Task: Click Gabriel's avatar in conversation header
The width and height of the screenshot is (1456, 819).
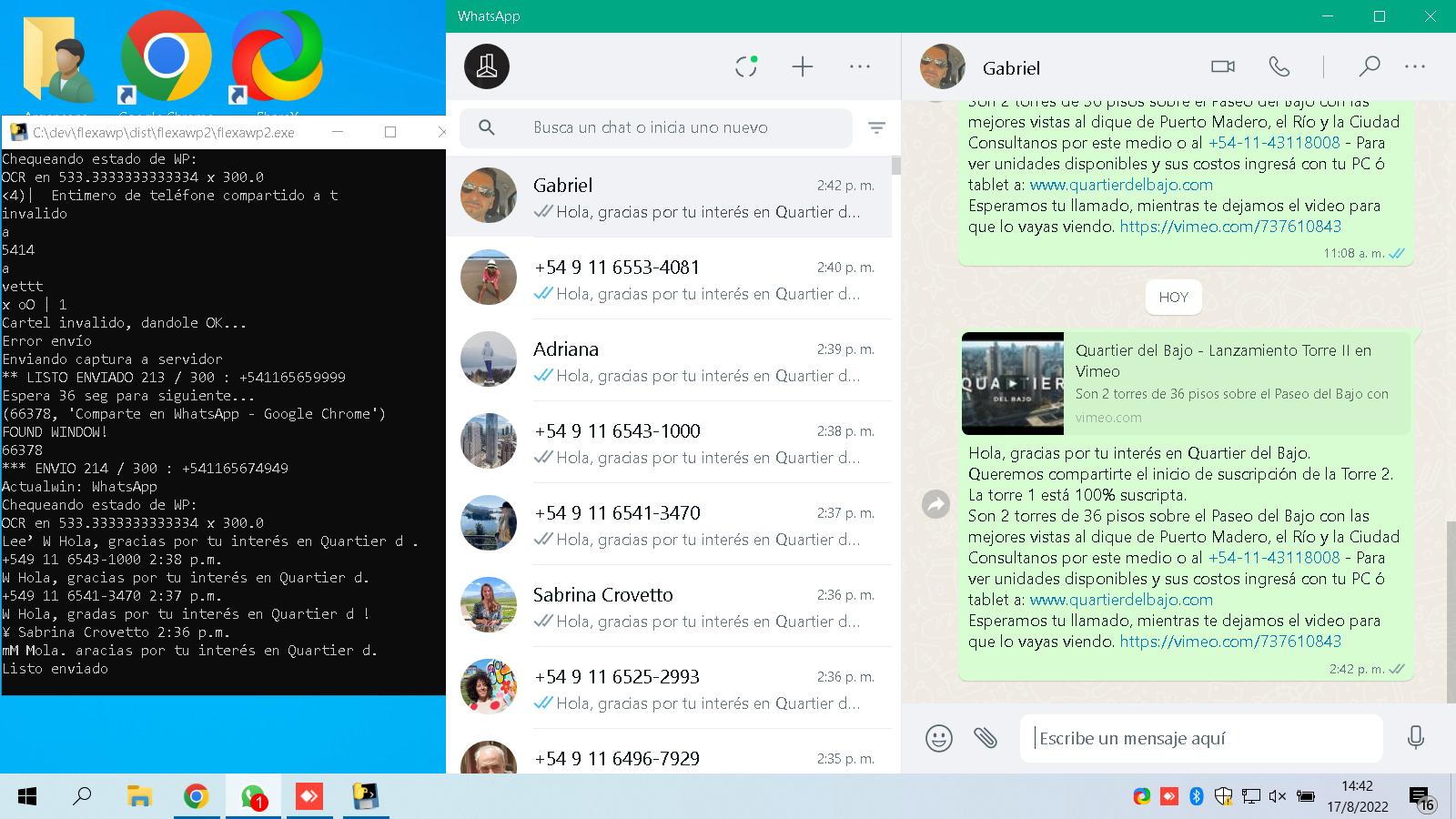Action: [943, 66]
